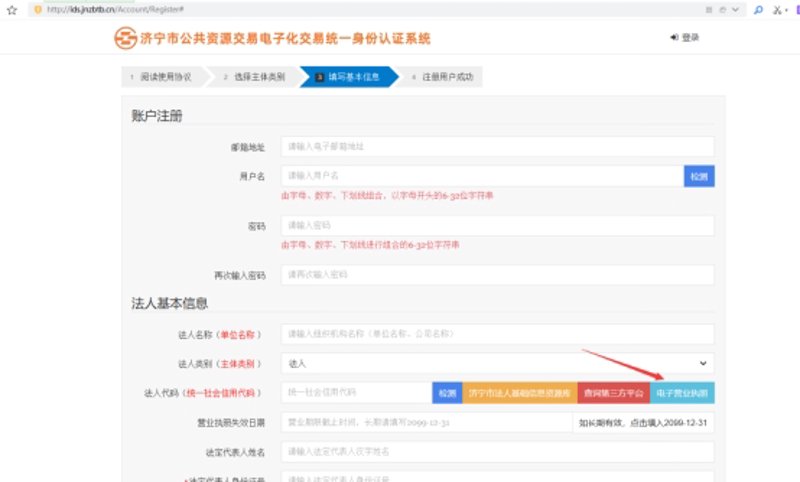Click the blue 检测 button for credit code
The image size is (800, 482).
tap(447, 393)
